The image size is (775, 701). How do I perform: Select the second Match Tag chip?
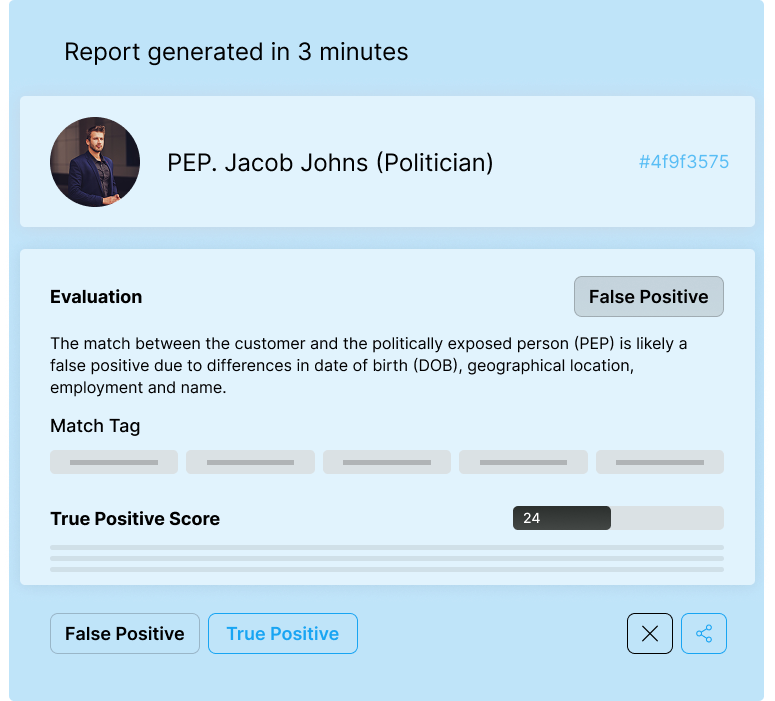pos(250,462)
